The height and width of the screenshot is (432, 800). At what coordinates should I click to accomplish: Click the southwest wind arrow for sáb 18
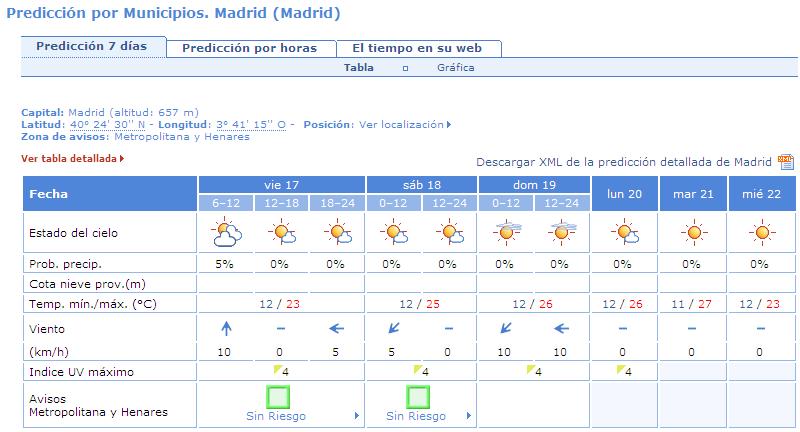click(x=393, y=328)
